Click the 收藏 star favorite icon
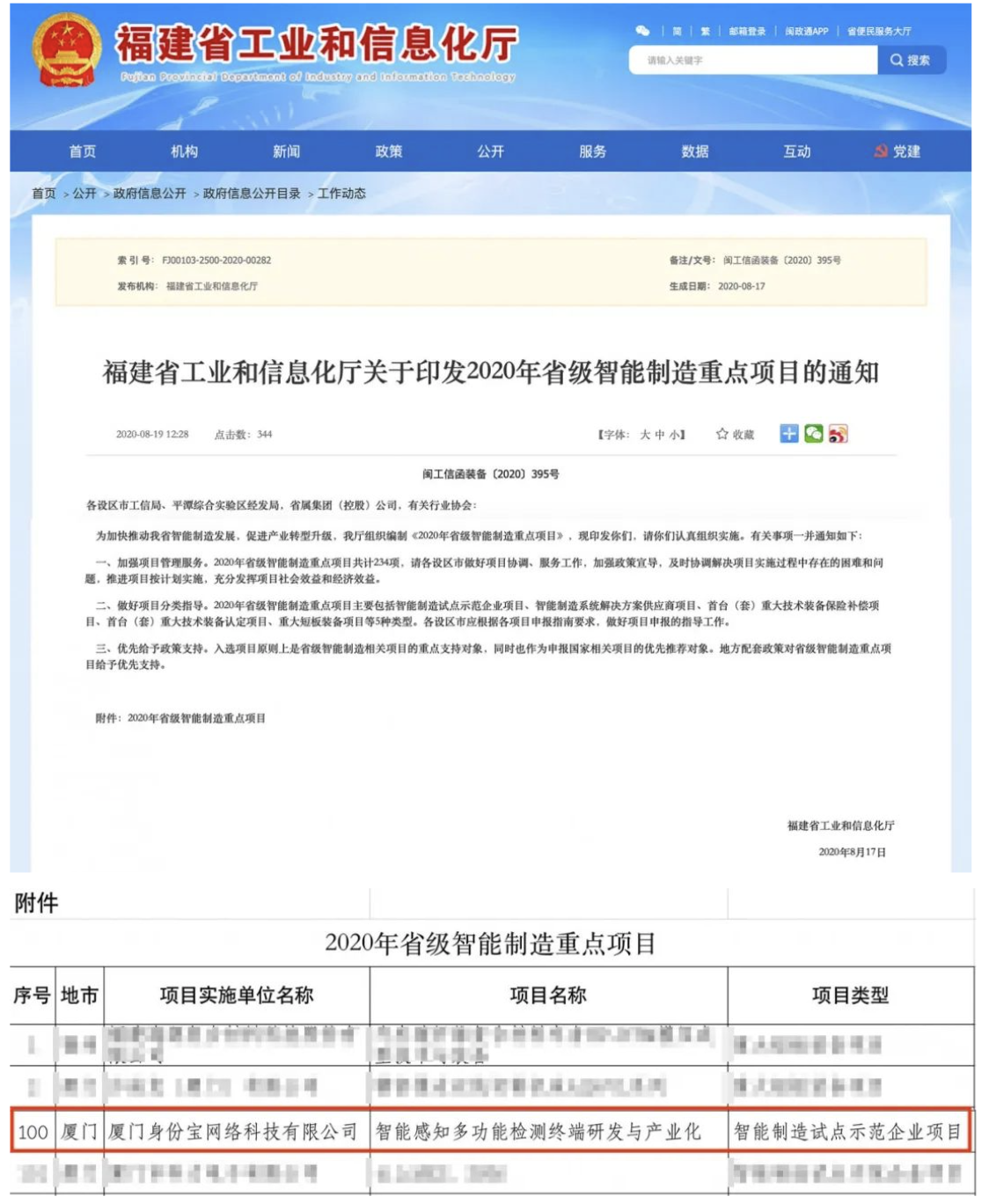 point(722,434)
